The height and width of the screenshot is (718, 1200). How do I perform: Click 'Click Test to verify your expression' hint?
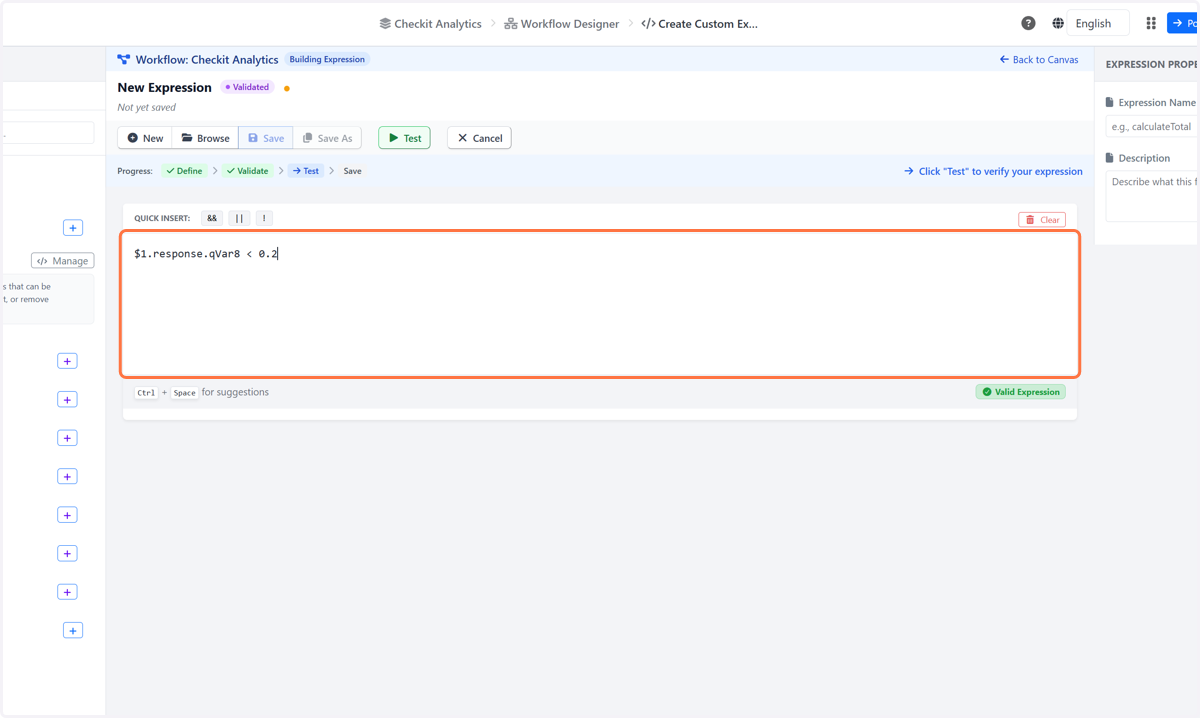[x=993, y=171]
